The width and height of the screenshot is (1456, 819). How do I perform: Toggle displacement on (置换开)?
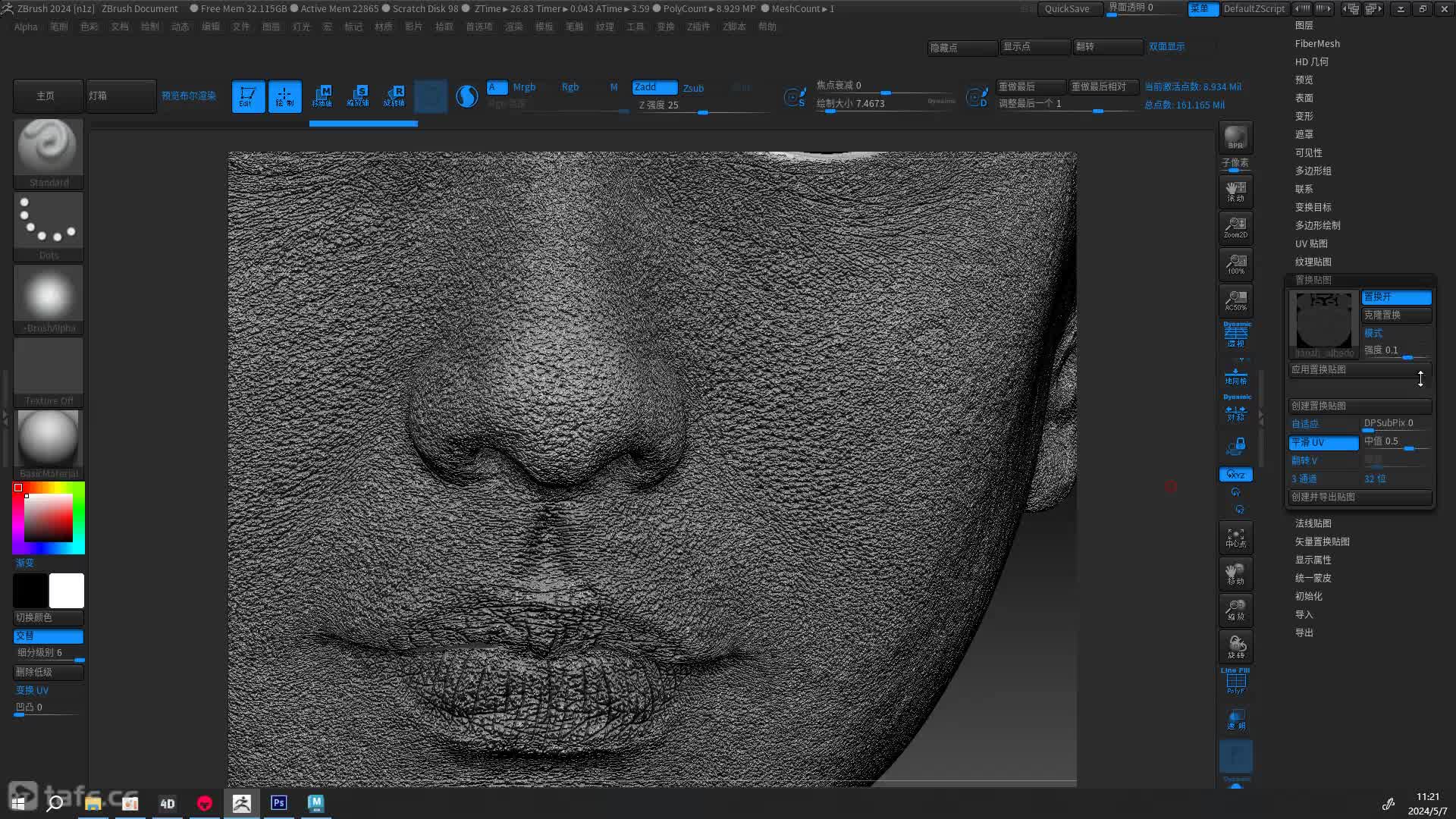pos(1396,297)
